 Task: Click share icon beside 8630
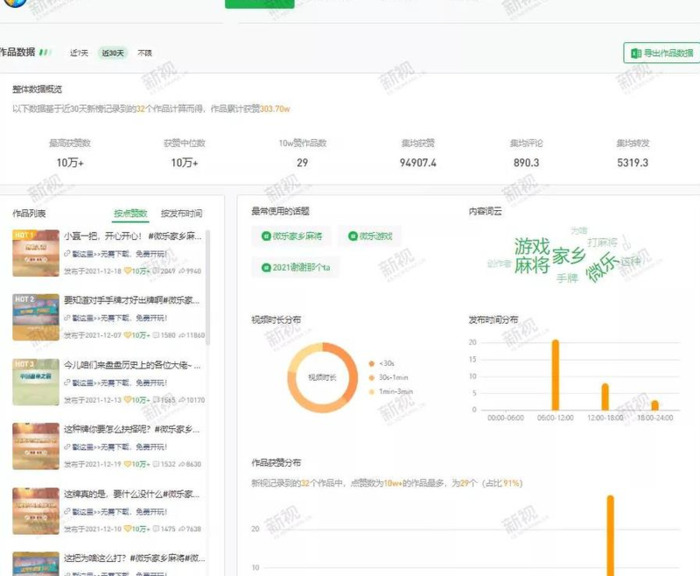[x=182, y=464]
